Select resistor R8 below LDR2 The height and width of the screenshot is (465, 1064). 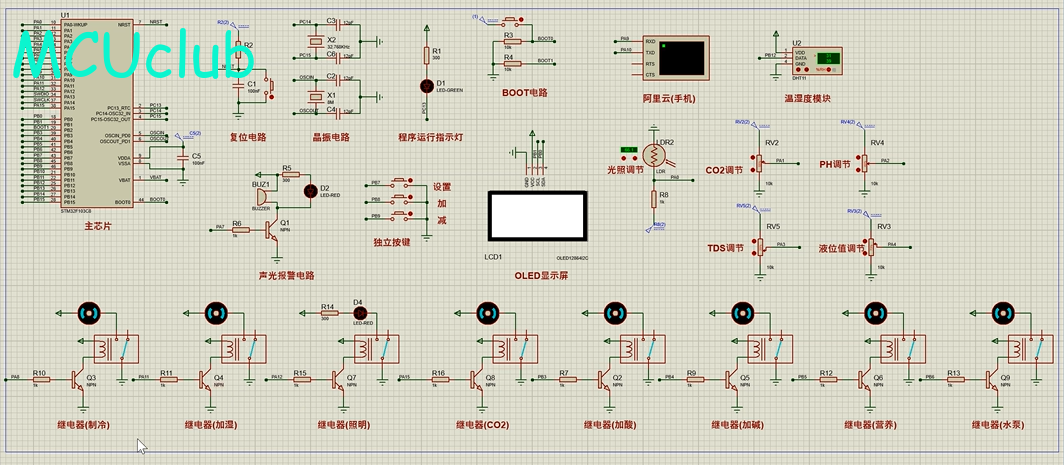(x=654, y=199)
